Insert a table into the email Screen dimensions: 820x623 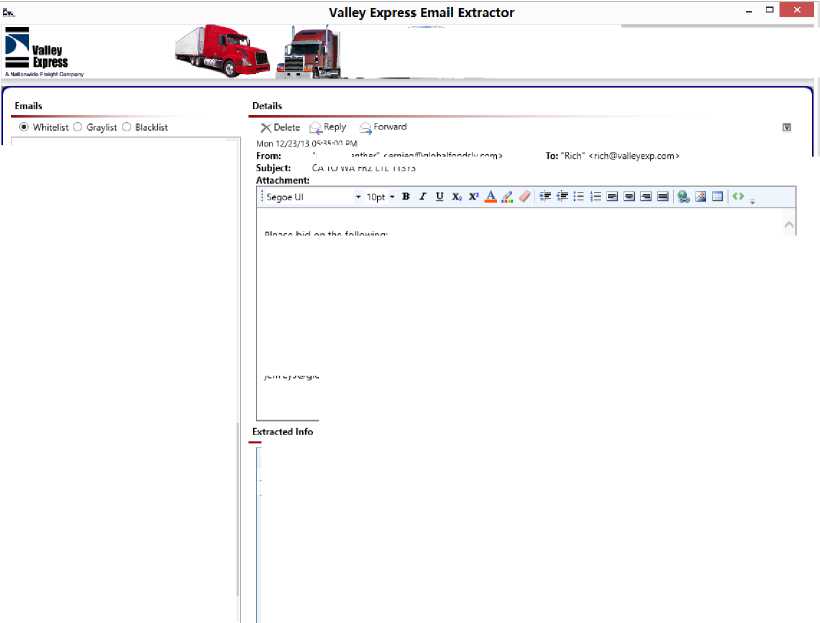(718, 197)
